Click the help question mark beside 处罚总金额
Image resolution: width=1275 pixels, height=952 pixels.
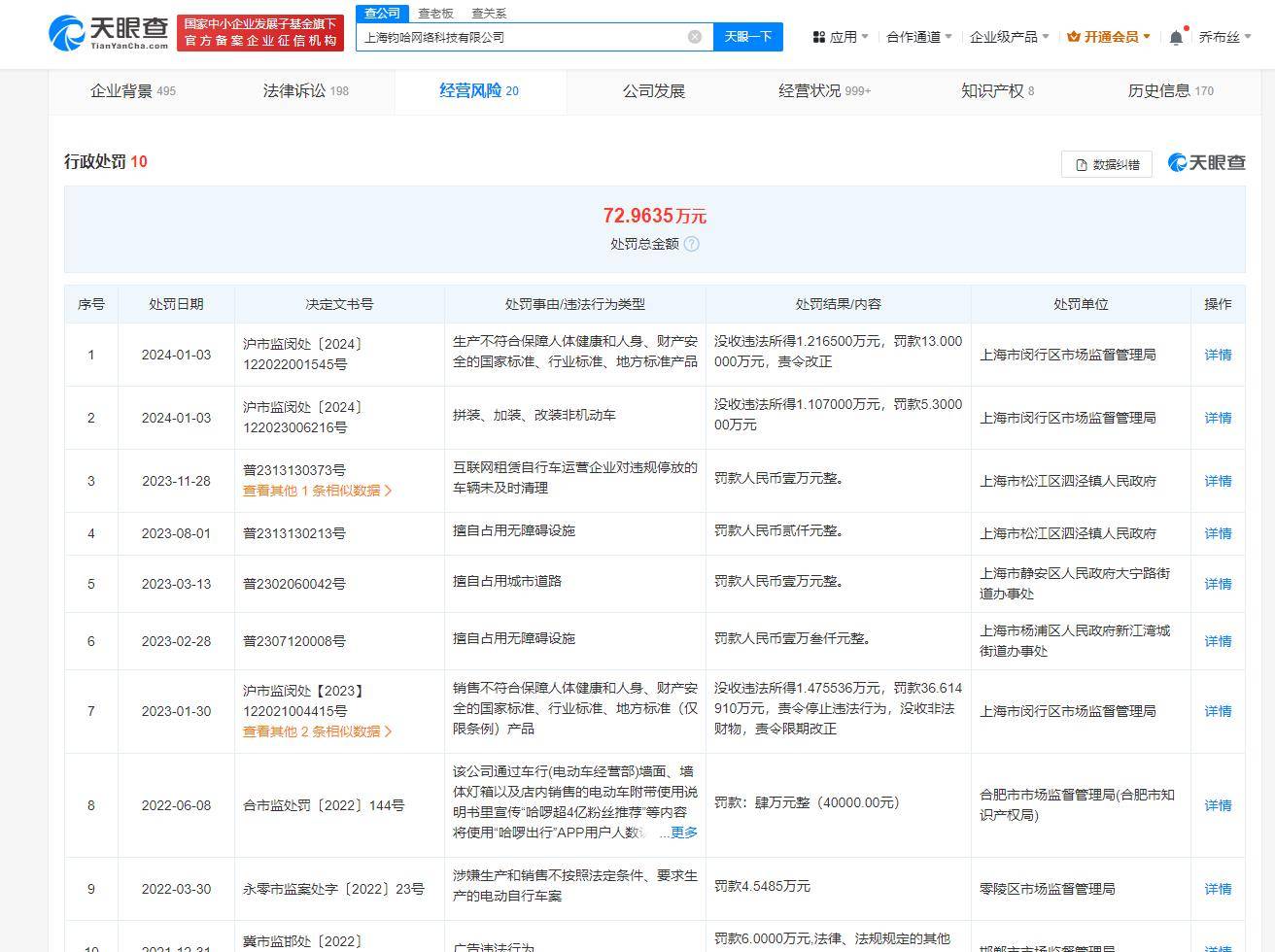pyautogui.click(x=692, y=244)
